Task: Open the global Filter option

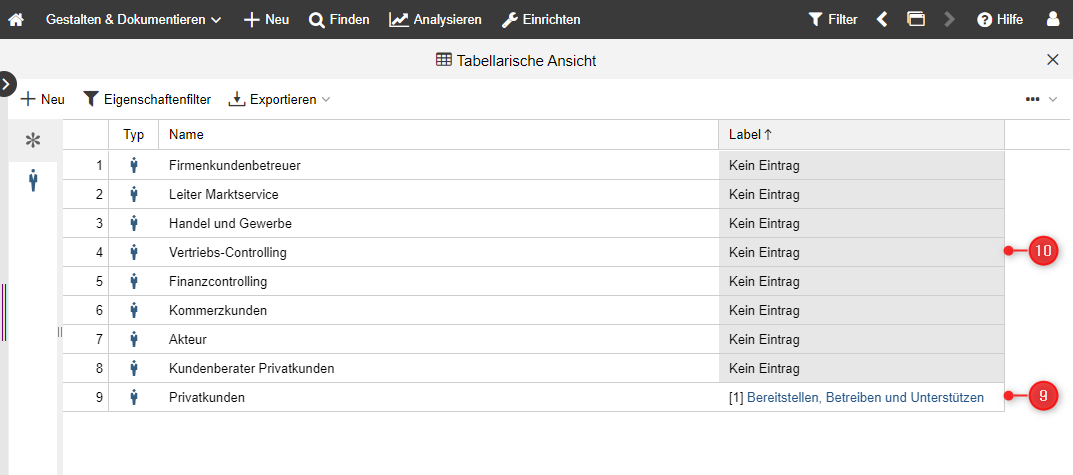Action: 833,20
